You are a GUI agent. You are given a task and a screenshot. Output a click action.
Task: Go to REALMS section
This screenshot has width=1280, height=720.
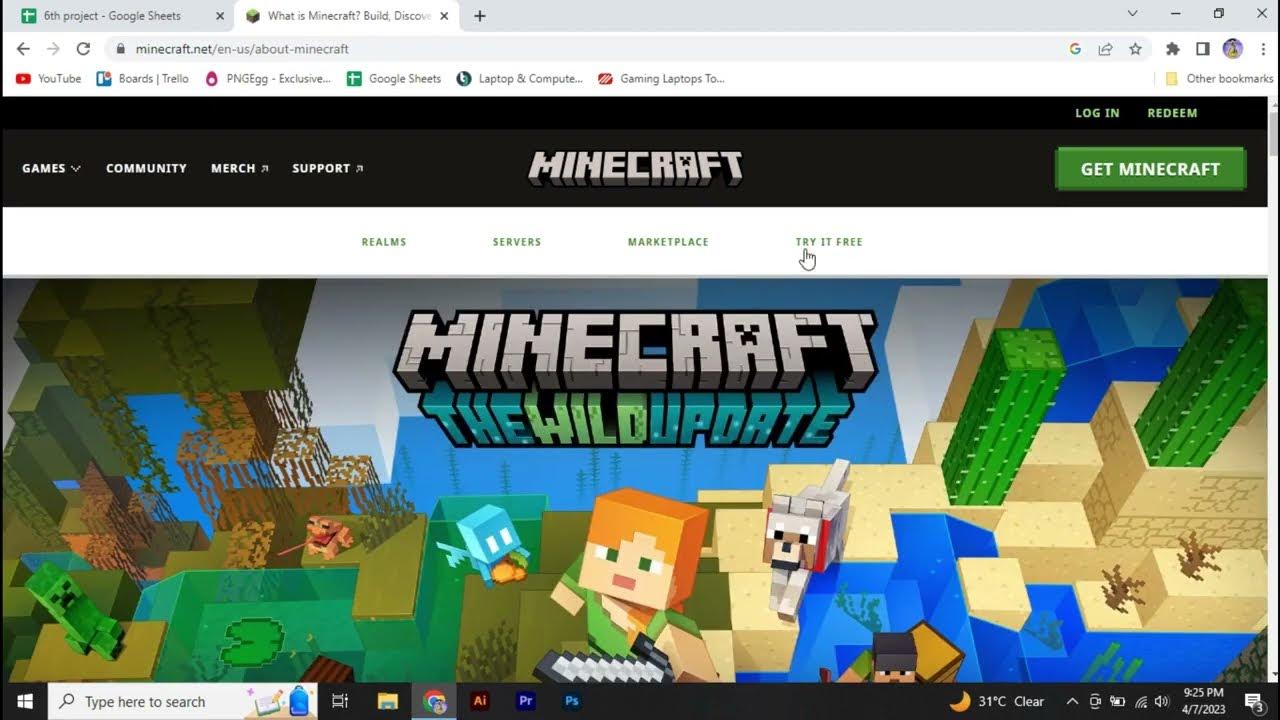click(x=384, y=242)
